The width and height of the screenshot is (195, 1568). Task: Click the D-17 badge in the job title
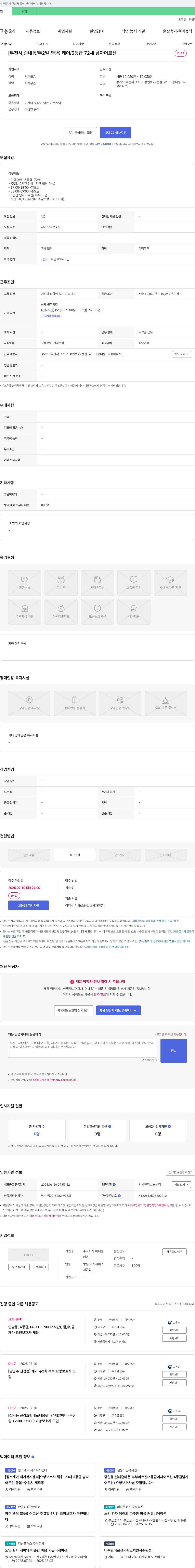coord(180,53)
